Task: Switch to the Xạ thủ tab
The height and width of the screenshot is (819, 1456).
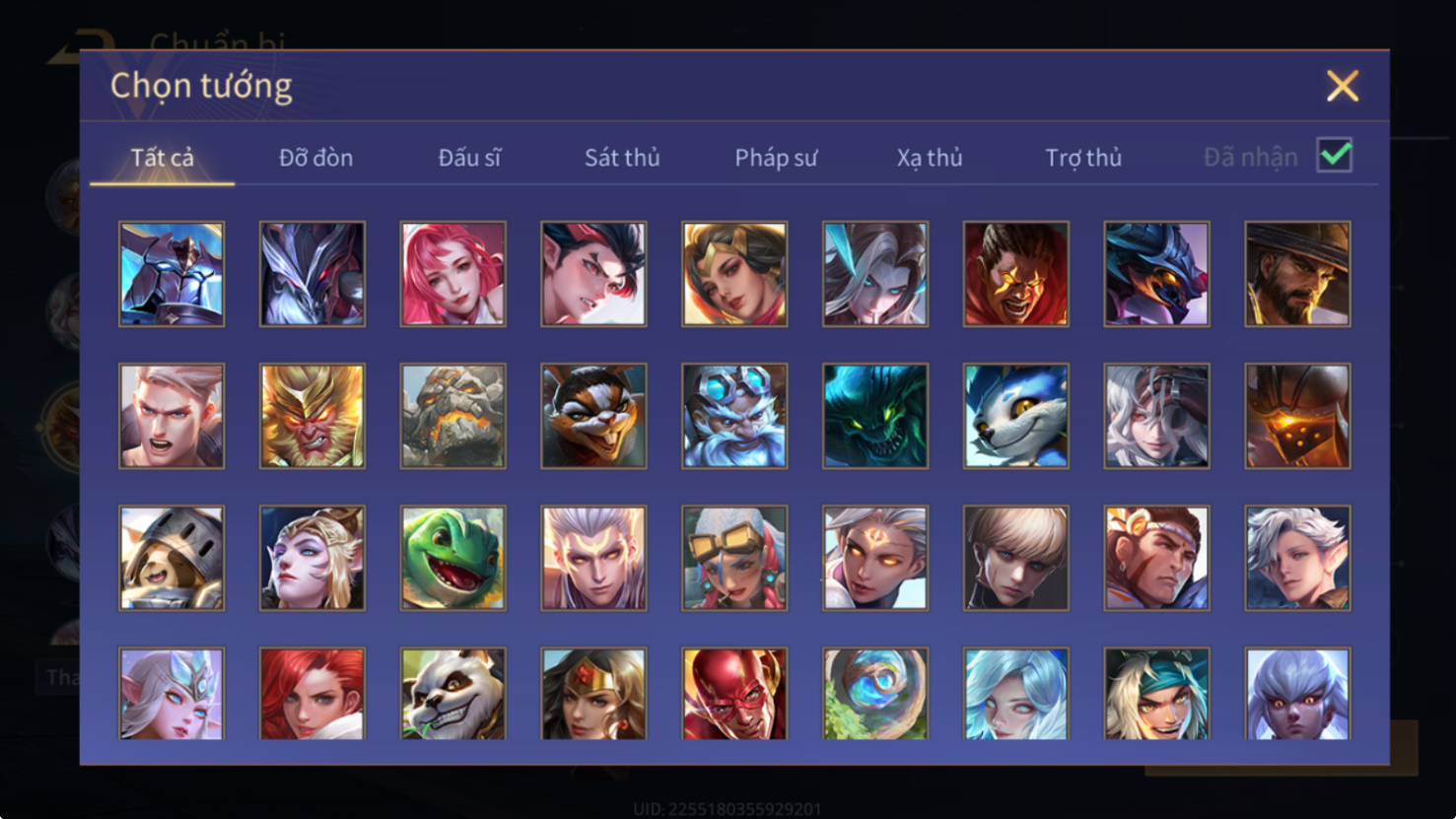Action: click(x=930, y=158)
